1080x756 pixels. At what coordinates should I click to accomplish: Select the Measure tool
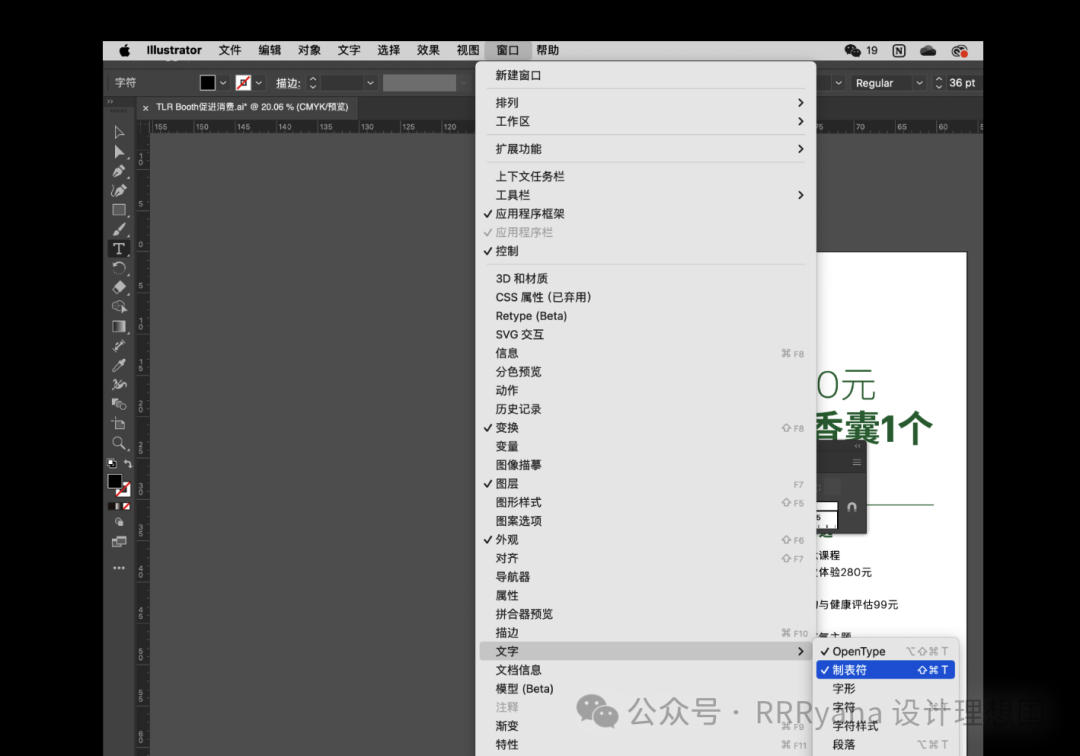pyautogui.click(x=119, y=346)
